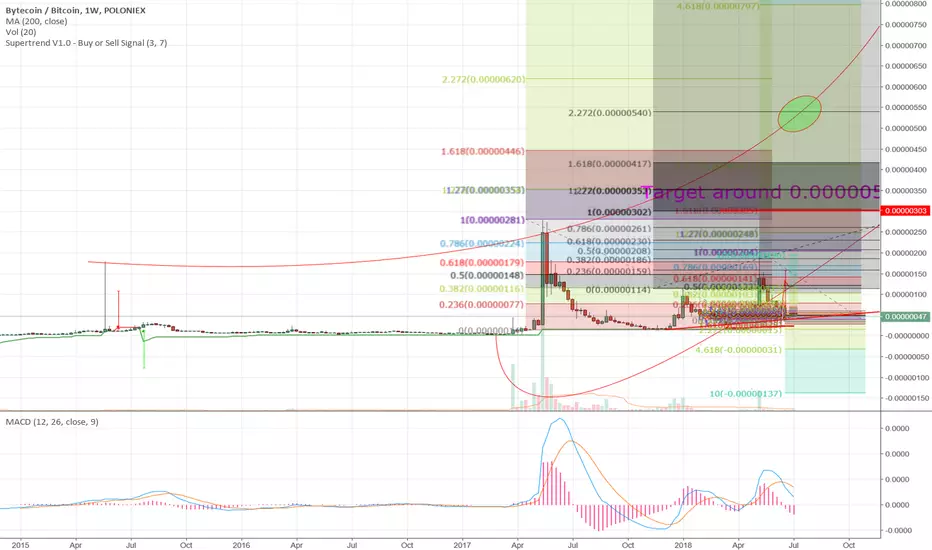932x550 pixels.
Task: Select the 2.272(0.00000540) Fibonacci label
Action: [610, 112]
